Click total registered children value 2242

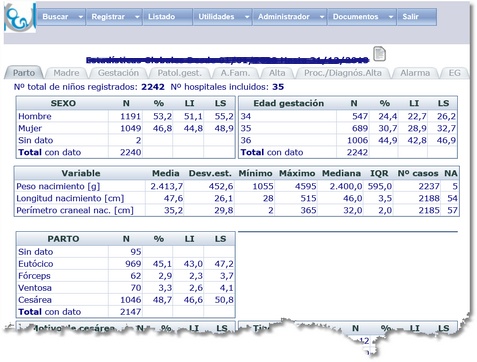click(x=153, y=87)
